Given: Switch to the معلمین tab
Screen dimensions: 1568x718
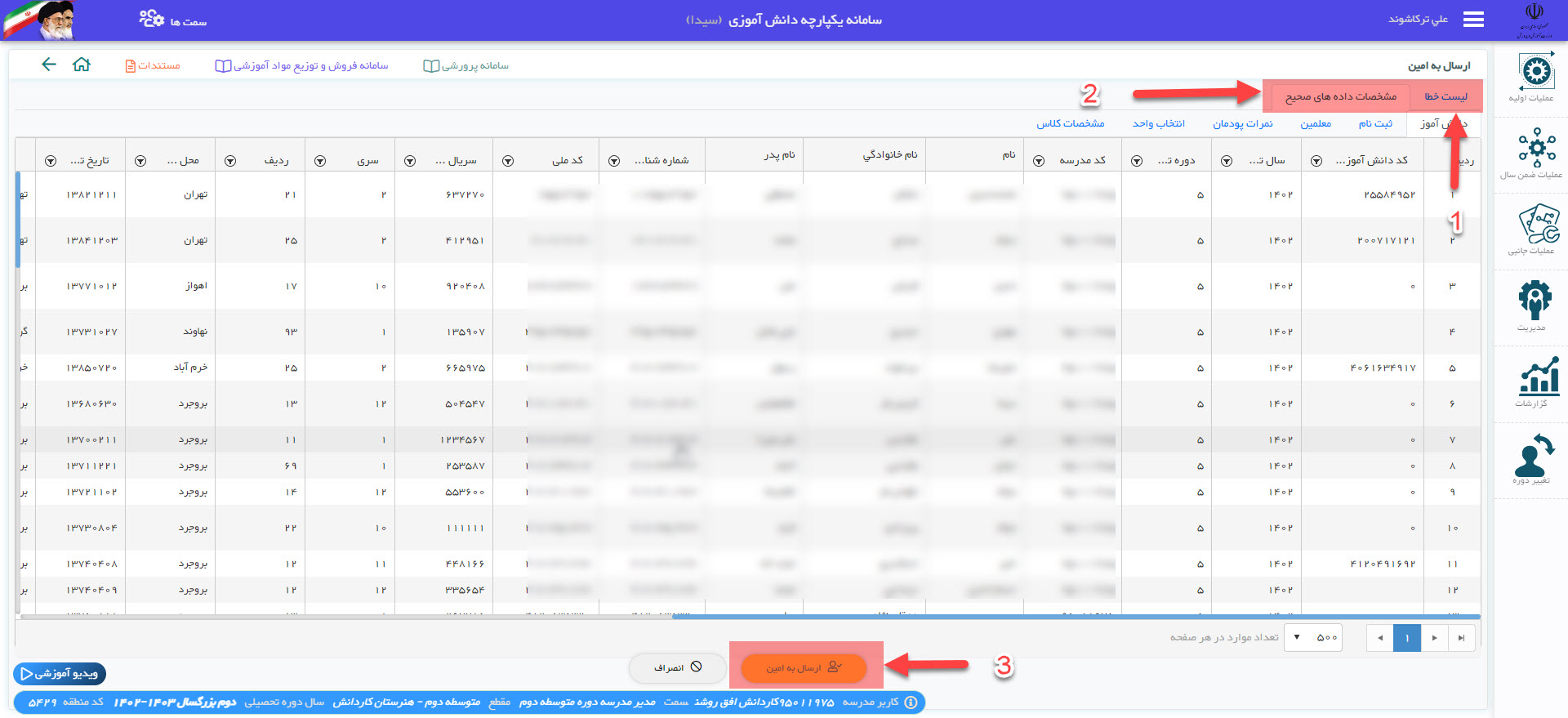Looking at the screenshot, I should [x=1316, y=123].
